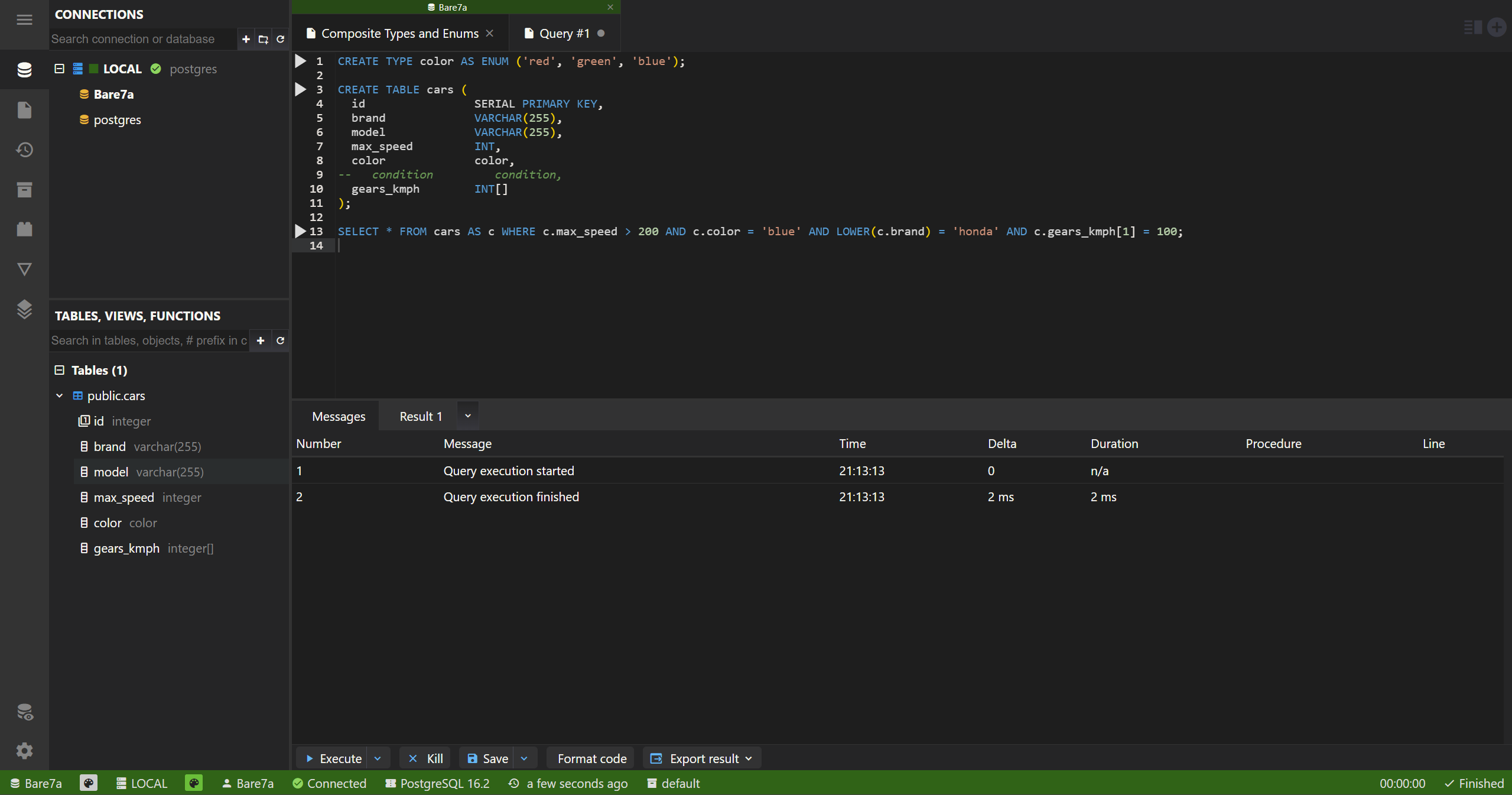Screen dimensions: 1512x795
Task: Open the SQL history sidebar icon
Action: click(x=24, y=150)
